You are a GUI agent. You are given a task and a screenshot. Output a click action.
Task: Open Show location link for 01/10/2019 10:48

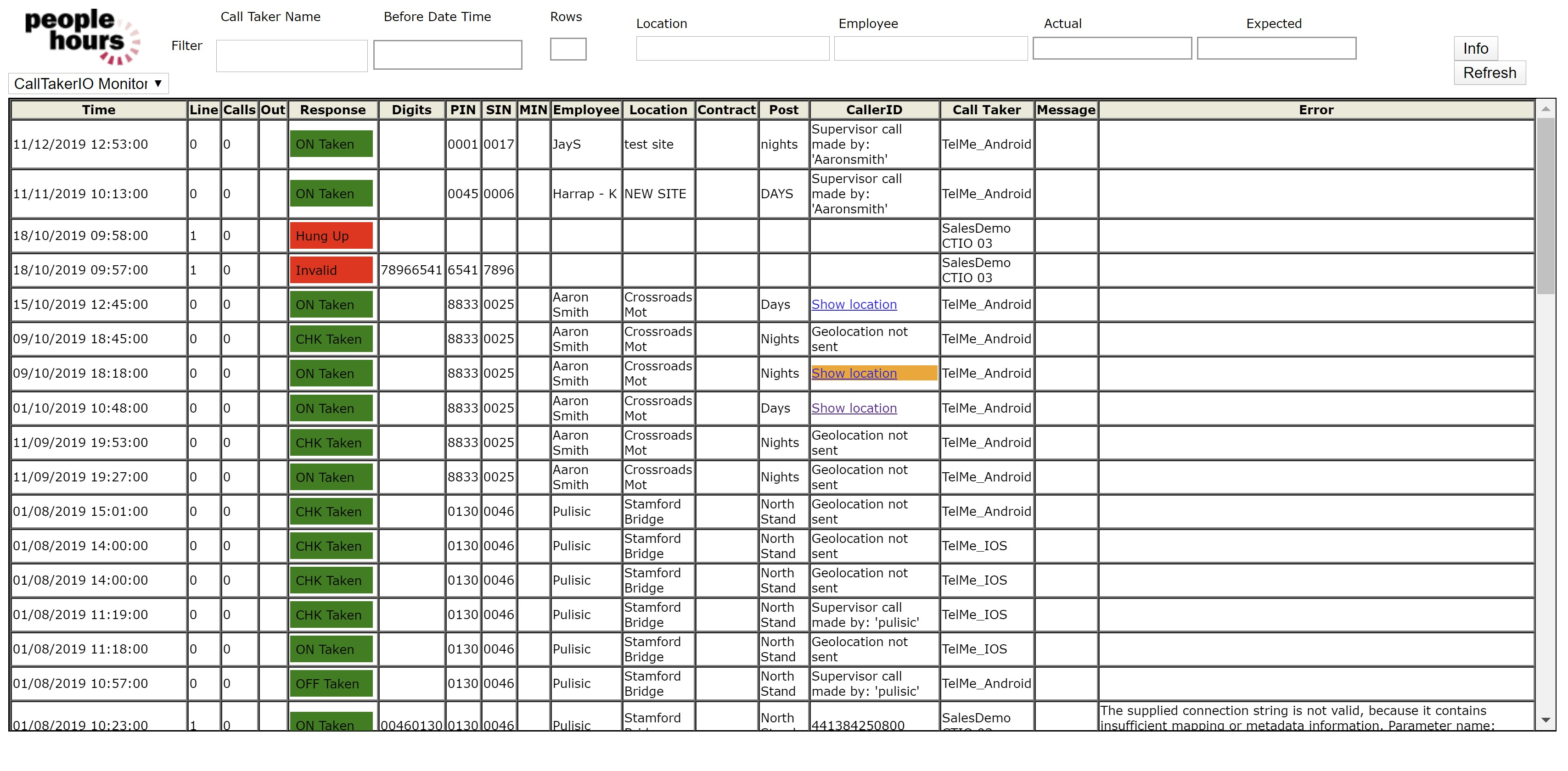coord(854,408)
